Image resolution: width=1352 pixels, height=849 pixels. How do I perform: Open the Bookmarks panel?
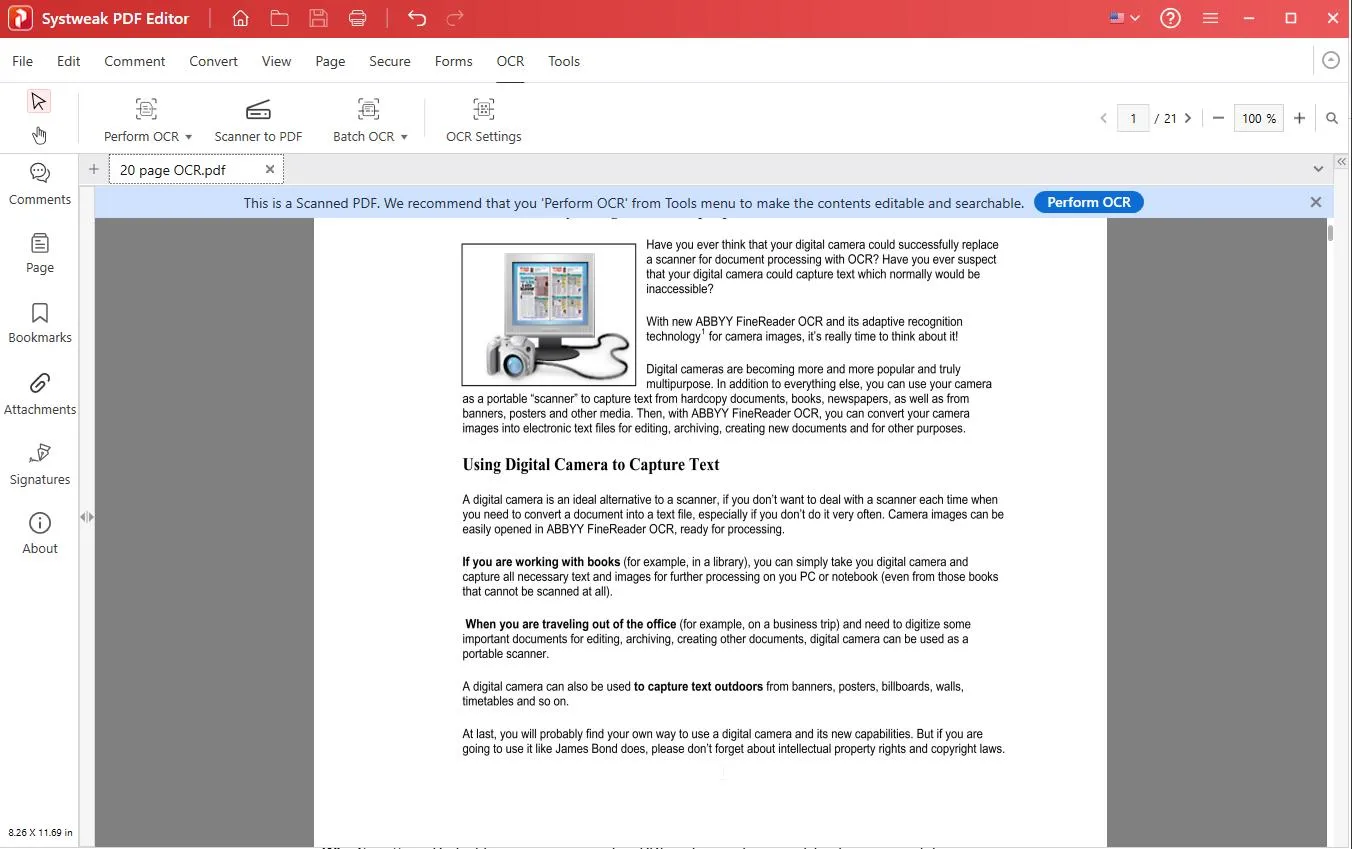40,323
